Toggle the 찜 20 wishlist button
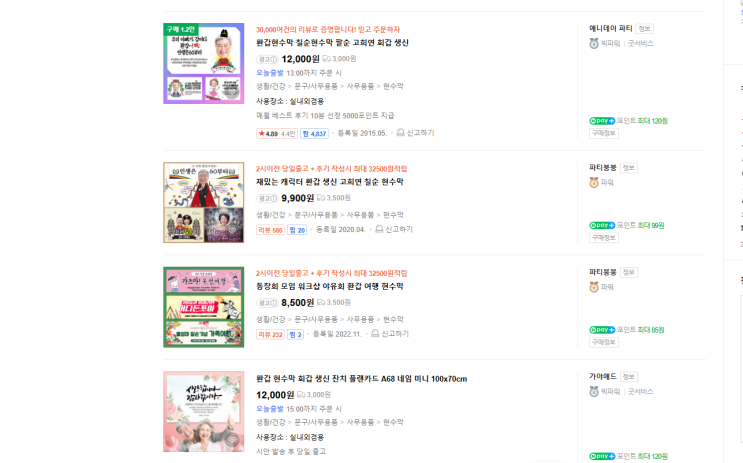The width and height of the screenshot is (743, 463). click(x=297, y=230)
